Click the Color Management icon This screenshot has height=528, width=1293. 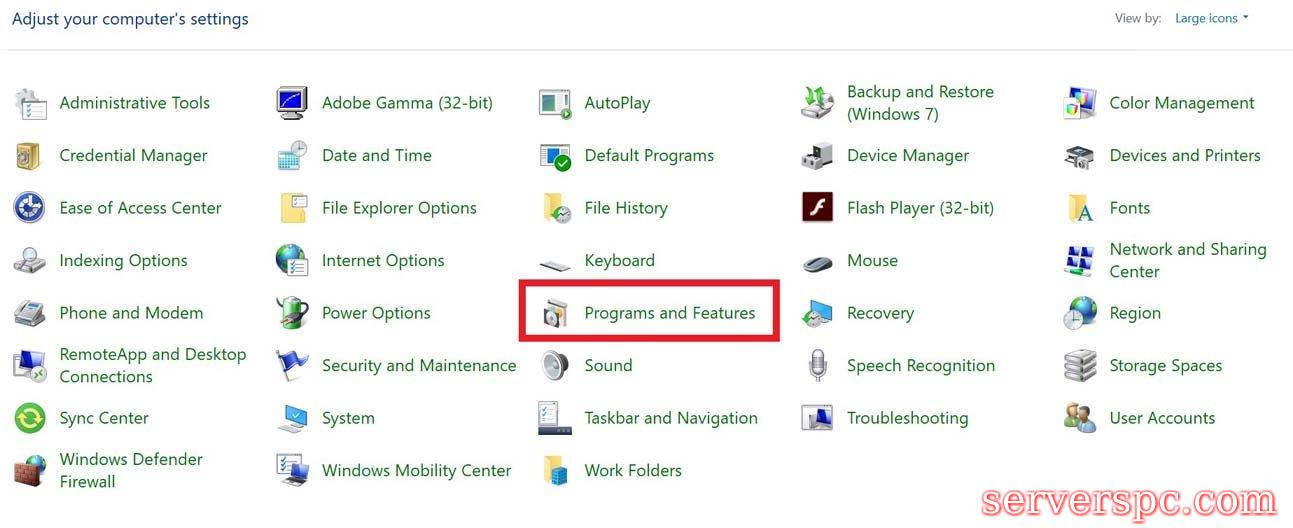1080,103
